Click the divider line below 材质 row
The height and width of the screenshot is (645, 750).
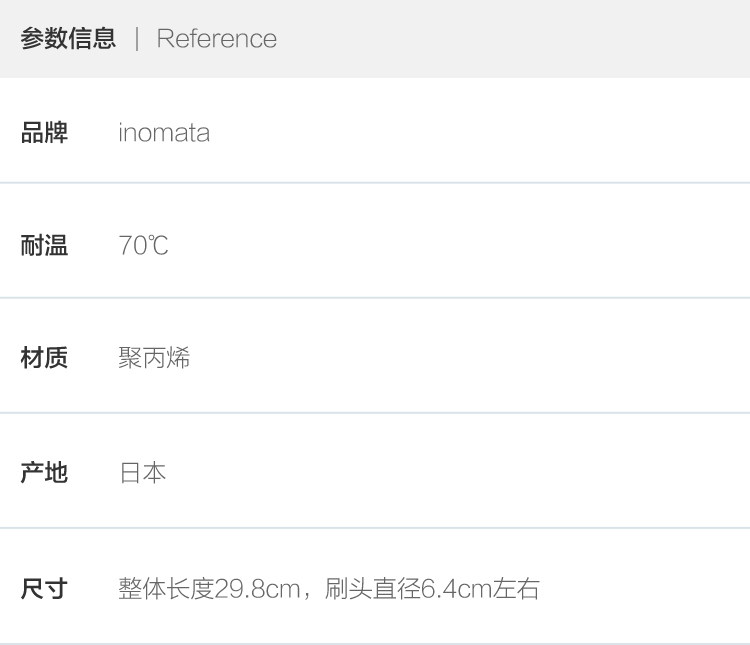(x=375, y=413)
